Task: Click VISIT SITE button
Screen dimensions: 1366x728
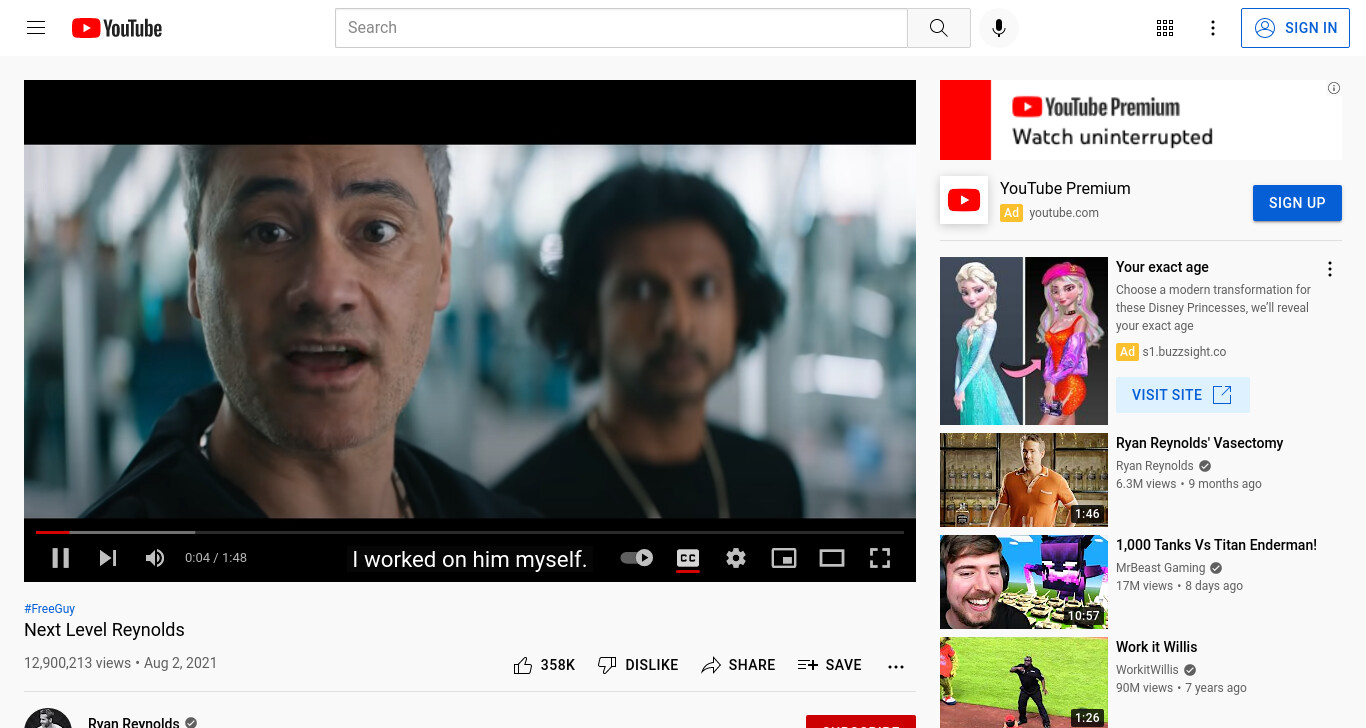Action: (1183, 395)
